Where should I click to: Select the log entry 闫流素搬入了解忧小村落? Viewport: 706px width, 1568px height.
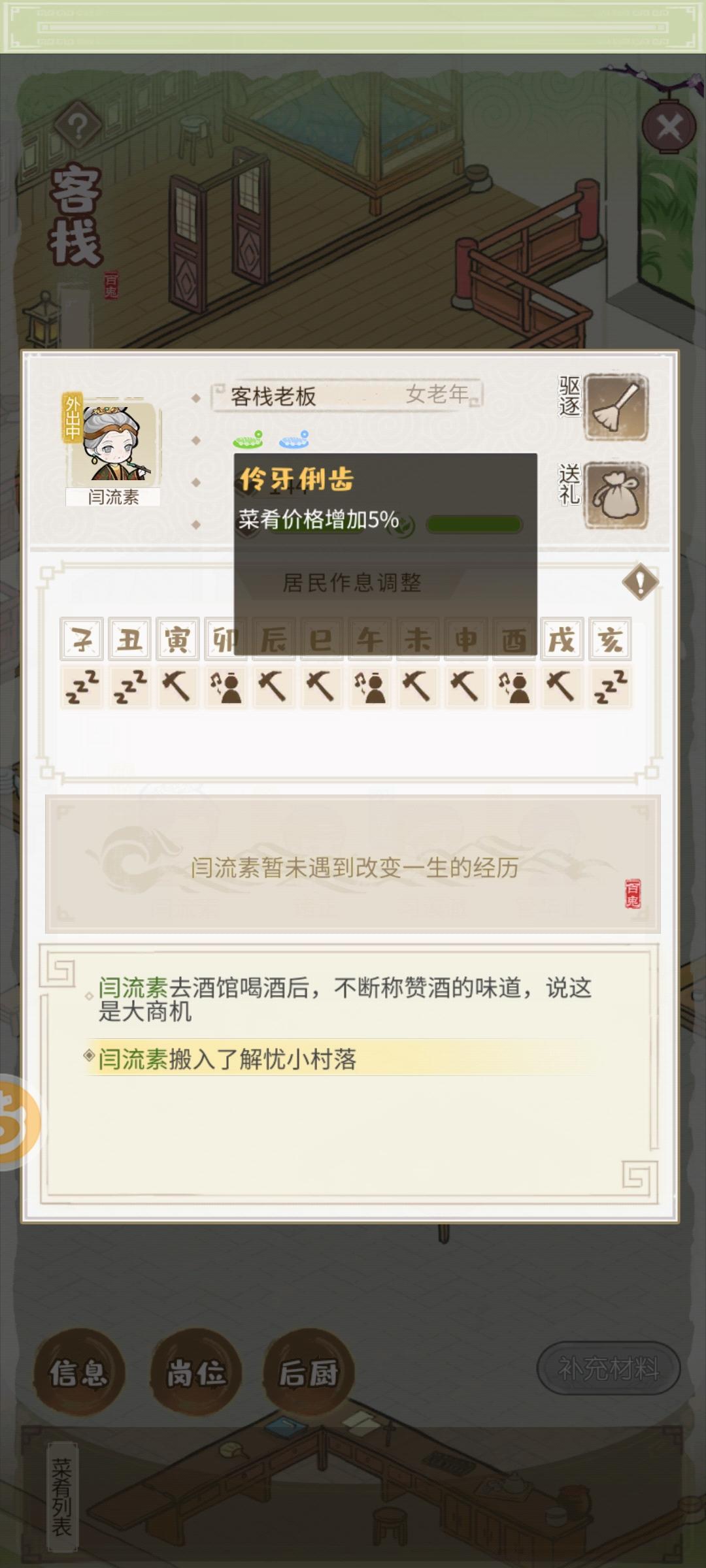click(x=227, y=1058)
